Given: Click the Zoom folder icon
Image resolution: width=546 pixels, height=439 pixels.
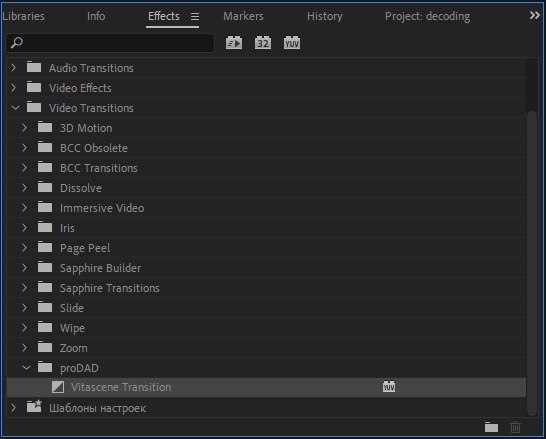Looking at the screenshot, I should click(45, 347).
